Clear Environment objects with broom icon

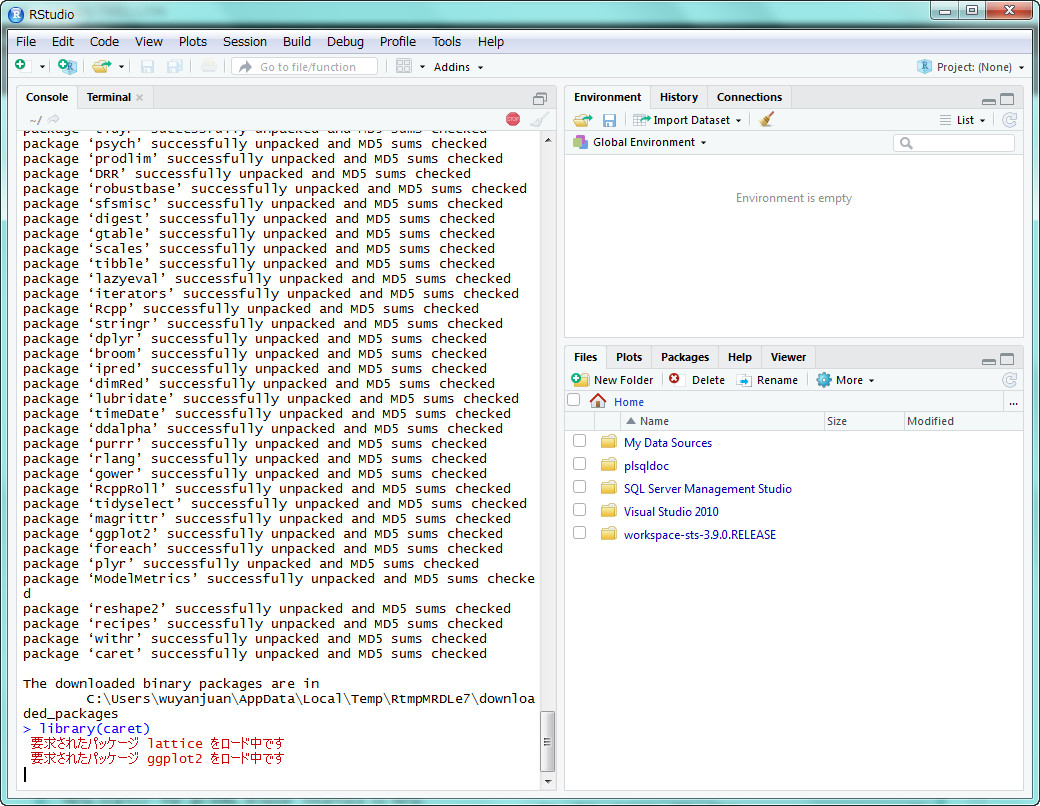tap(767, 119)
